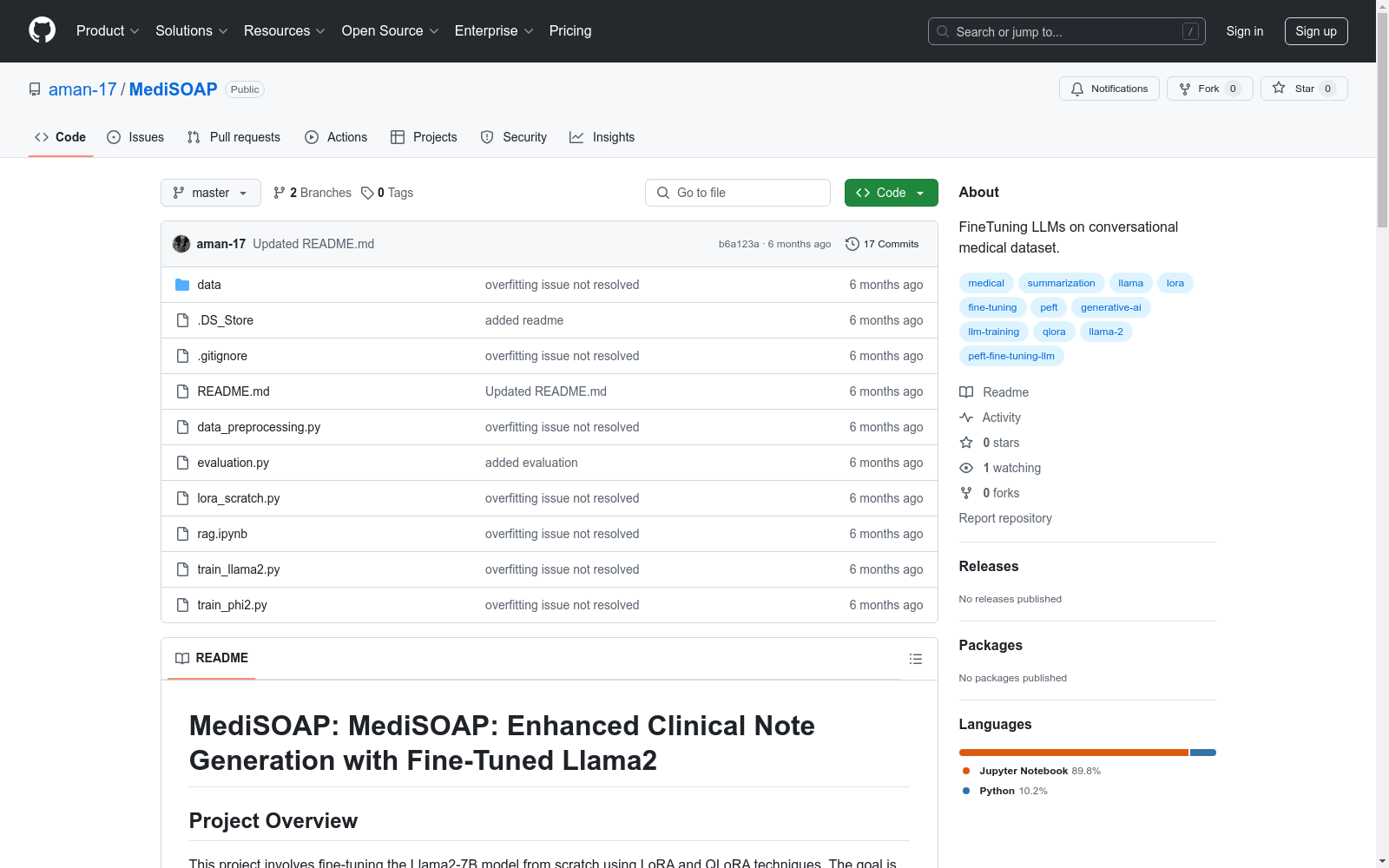Click the tag icon beside 0 Tags
Screen dimensions: 1389x868
(367, 193)
